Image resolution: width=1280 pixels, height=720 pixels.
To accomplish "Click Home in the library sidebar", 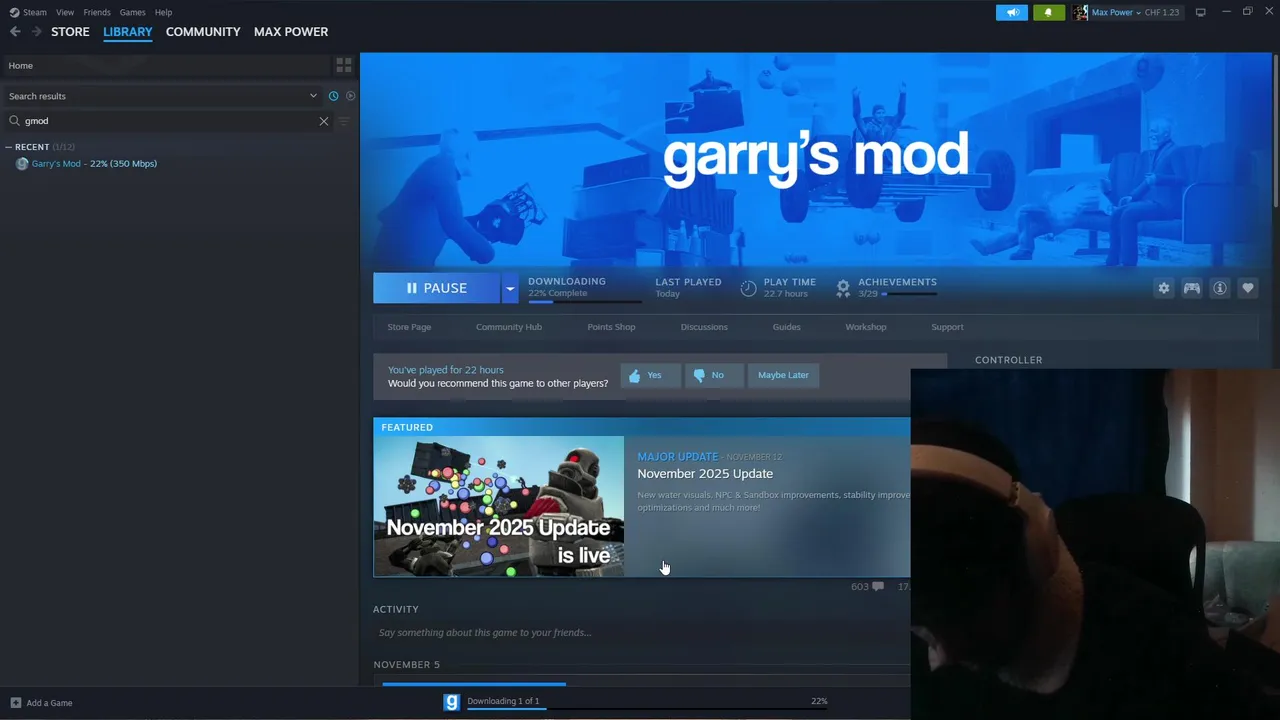I will (166, 65).
